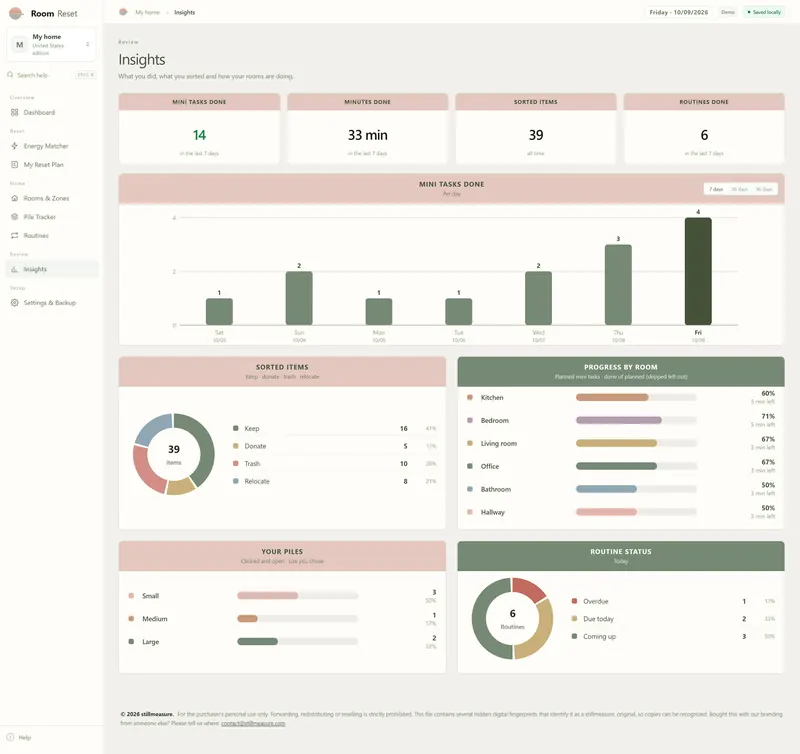The height and width of the screenshot is (754, 800).
Task: Click the Bedroom progress bar
Action: pos(636,420)
